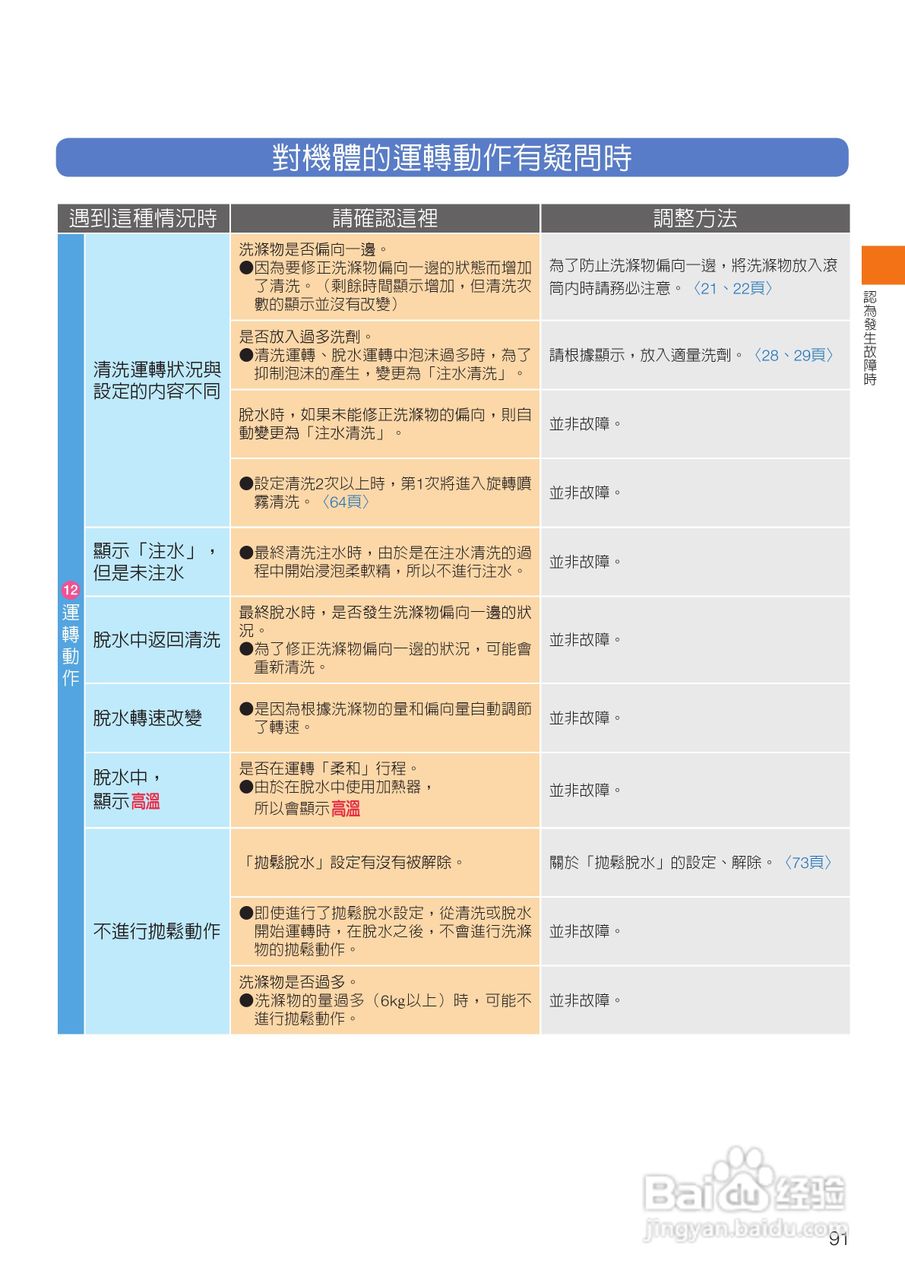Click the text 洗滌物是否偏向一邊。
Screen dimensions: 905x1280
(313, 249)
